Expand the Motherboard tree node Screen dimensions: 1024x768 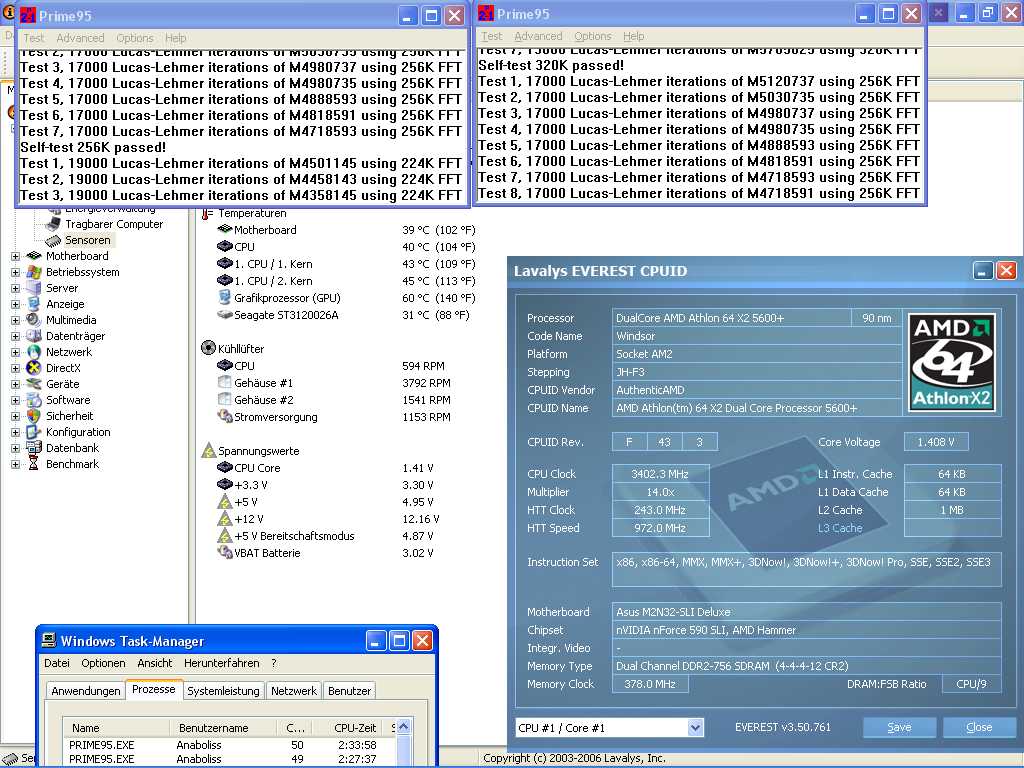pos(15,256)
